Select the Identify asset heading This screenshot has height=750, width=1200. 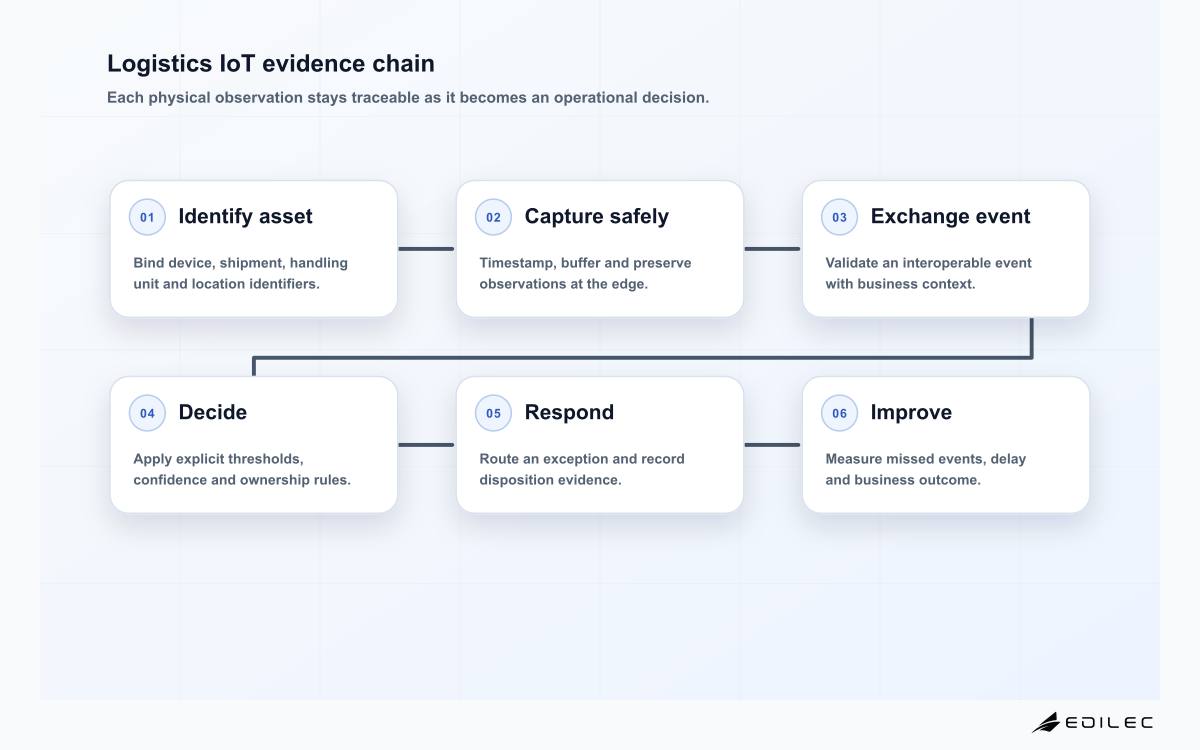click(245, 216)
